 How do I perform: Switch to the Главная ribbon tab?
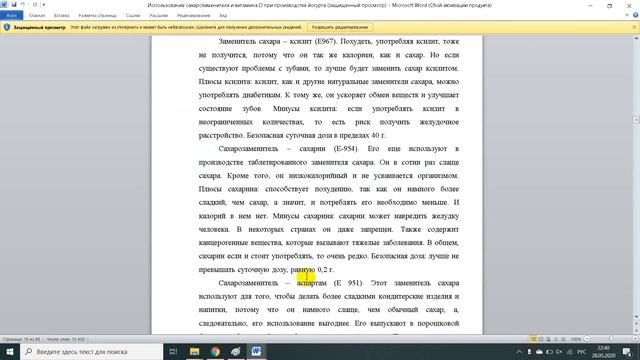point(37,16)
